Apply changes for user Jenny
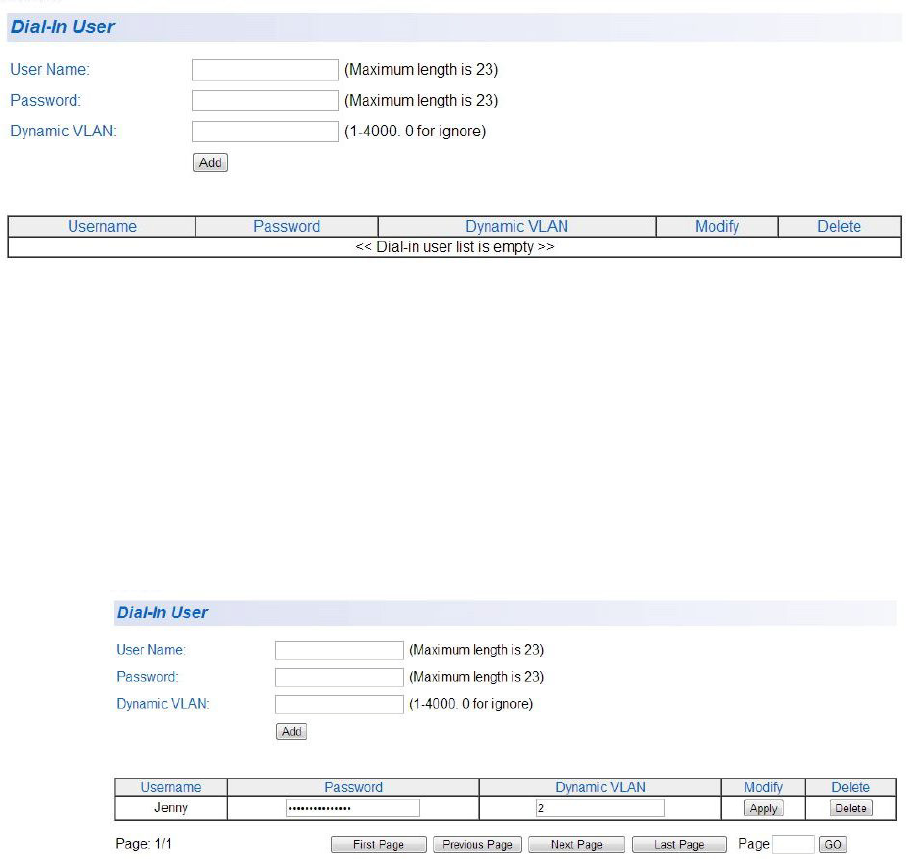 (763, 808)
